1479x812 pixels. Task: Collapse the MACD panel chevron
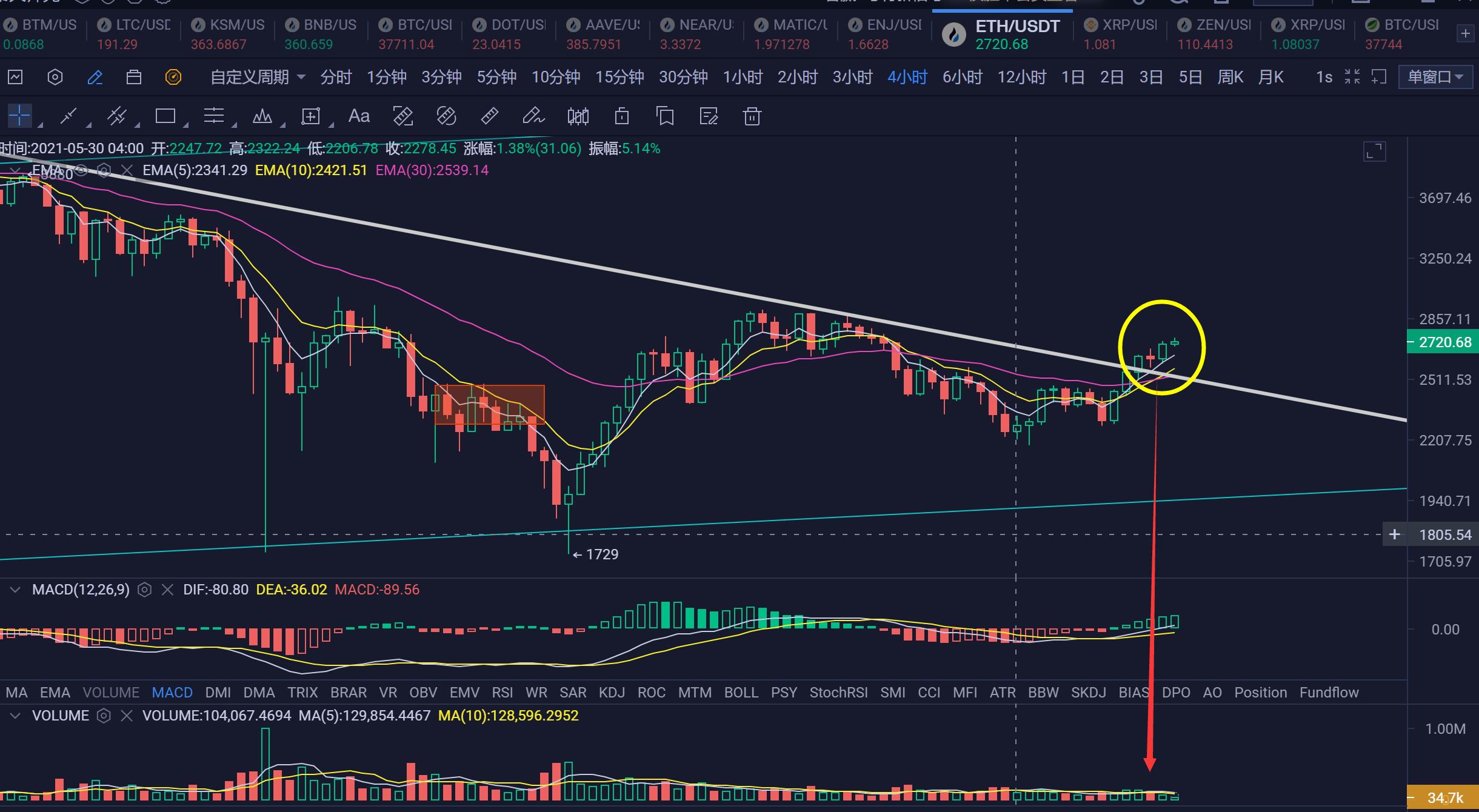click(x=15, y=590)
